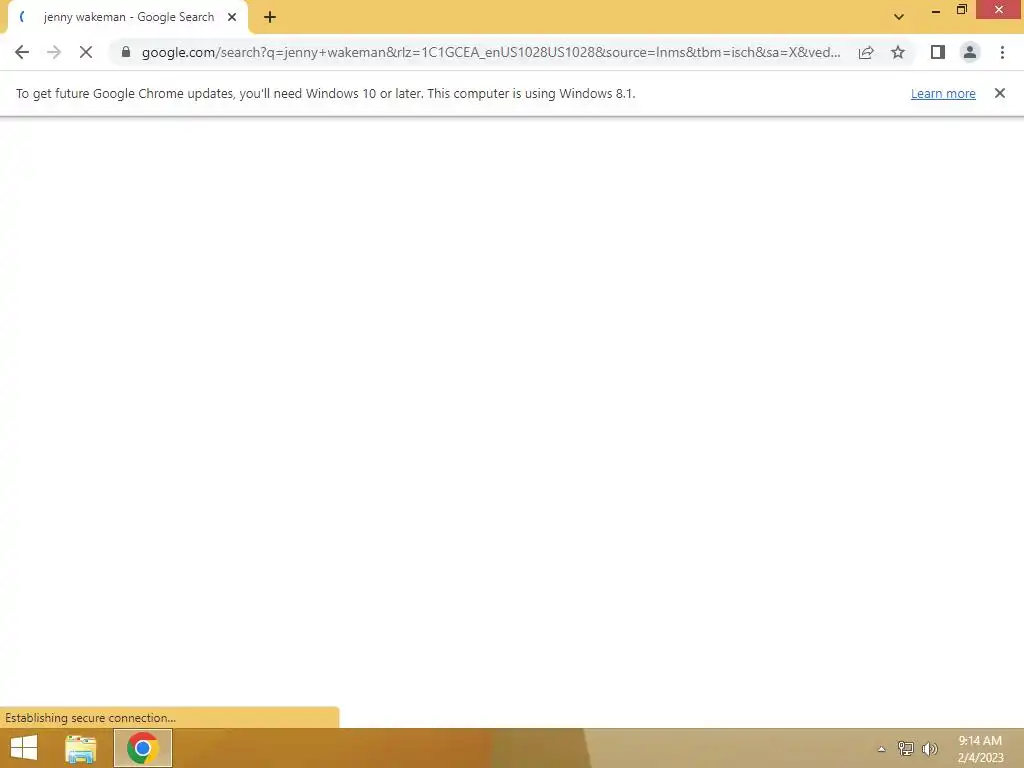The width and height of the screenshot is (1024, 768).
Task: Click the Windows 10 update message text
Action: (x=325, y=93)
